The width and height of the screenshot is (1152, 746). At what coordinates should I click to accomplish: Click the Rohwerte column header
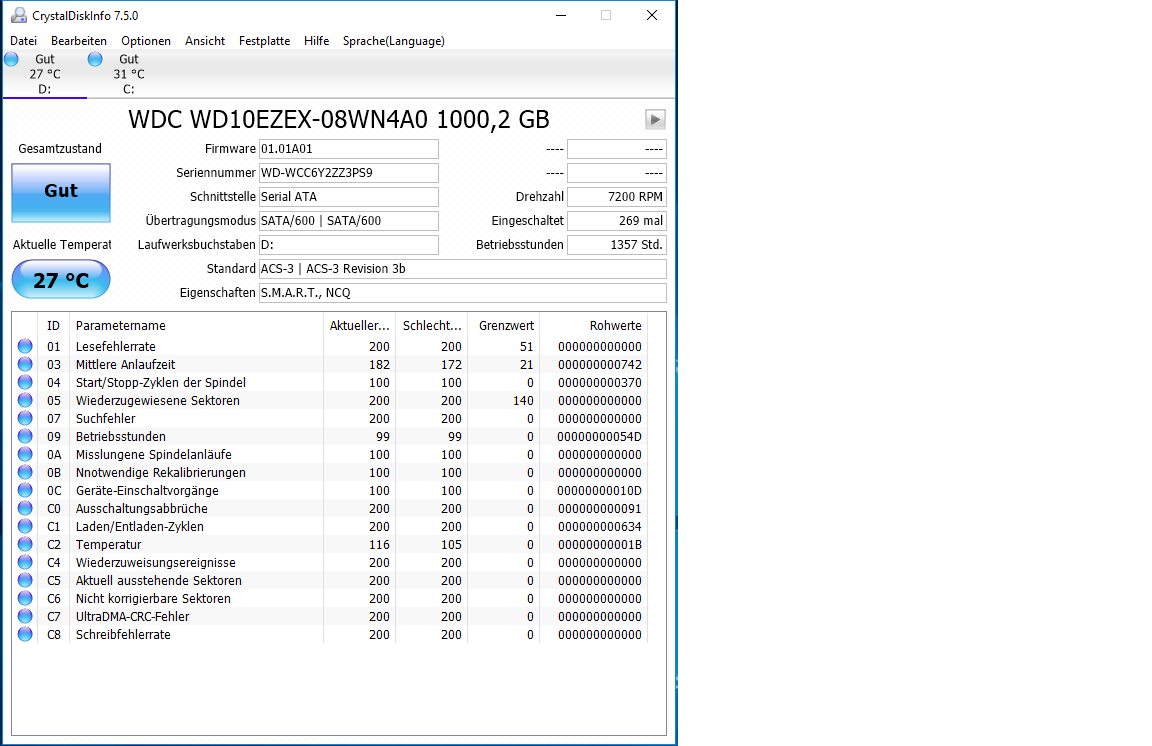(594, 326)
